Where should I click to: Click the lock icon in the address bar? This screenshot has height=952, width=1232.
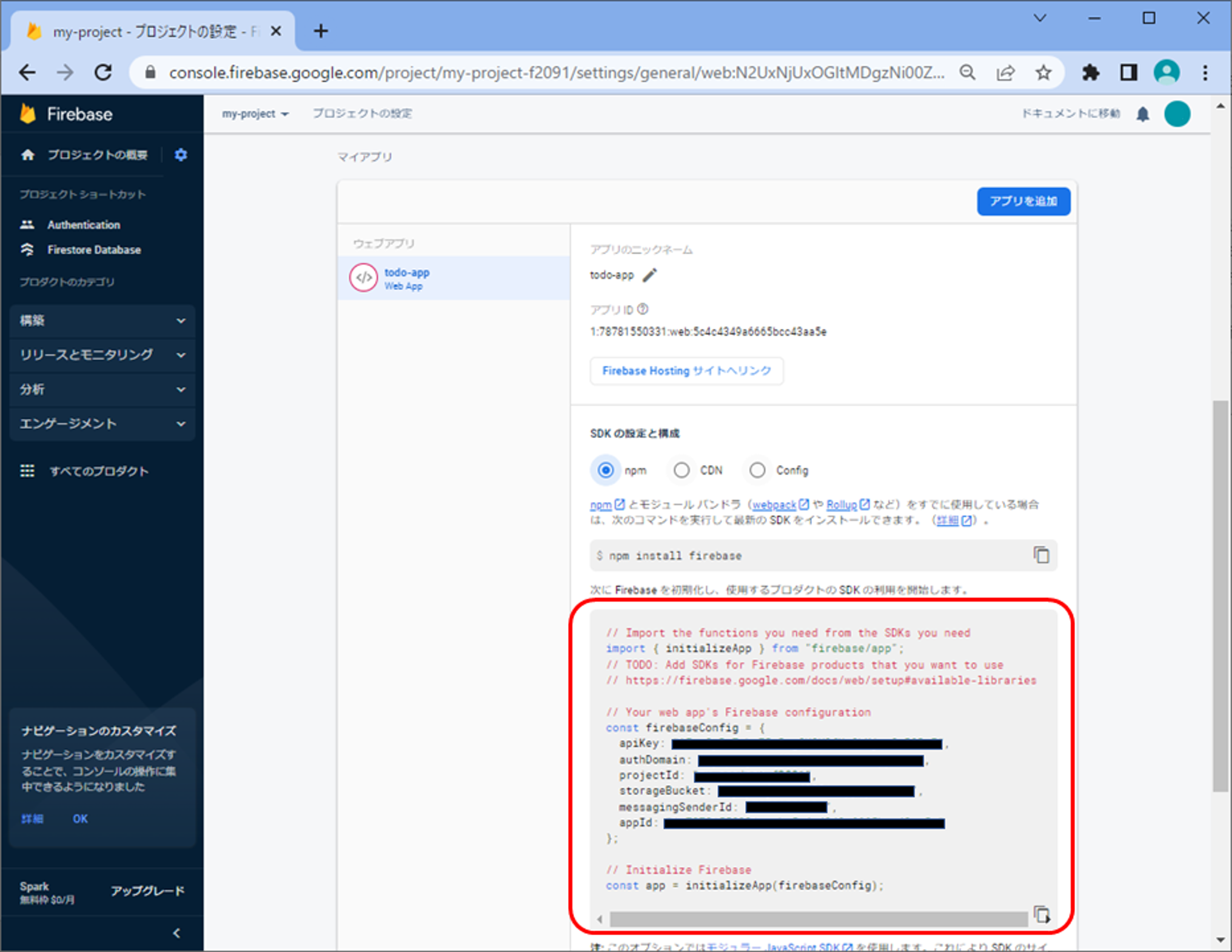(x=150, y=73)
